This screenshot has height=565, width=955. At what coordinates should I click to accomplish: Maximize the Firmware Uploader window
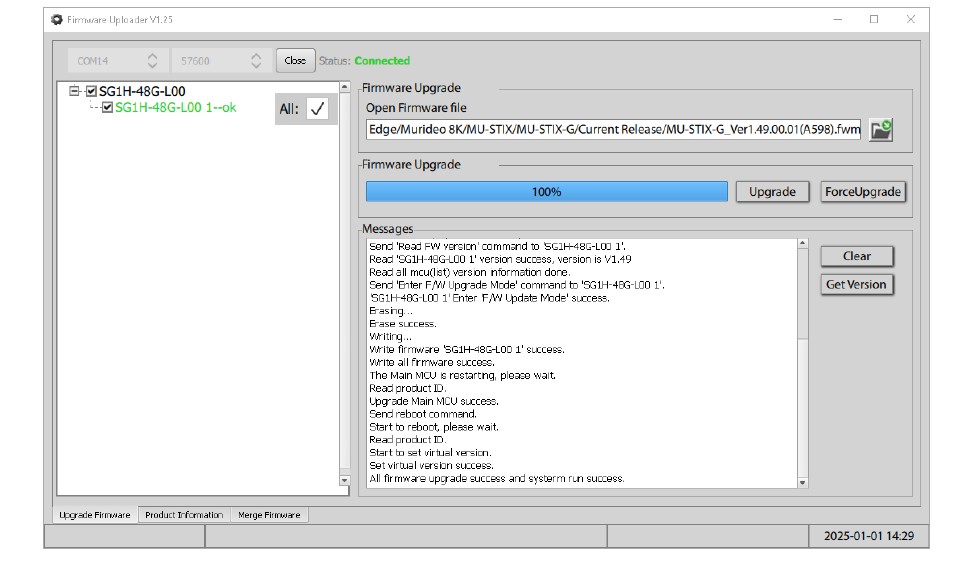tap(873, 19)
